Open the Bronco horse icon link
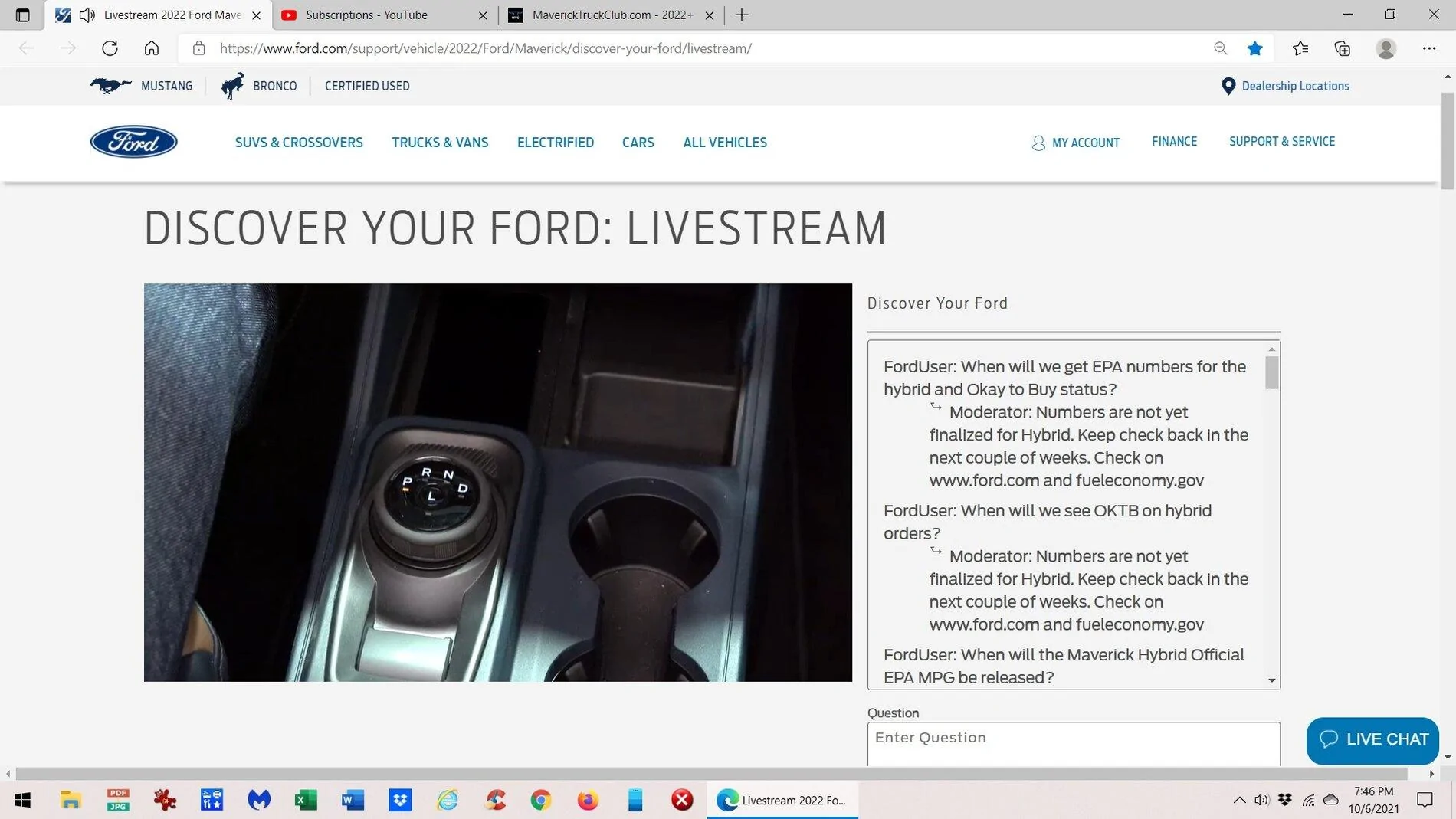 [x=232, y=86]
